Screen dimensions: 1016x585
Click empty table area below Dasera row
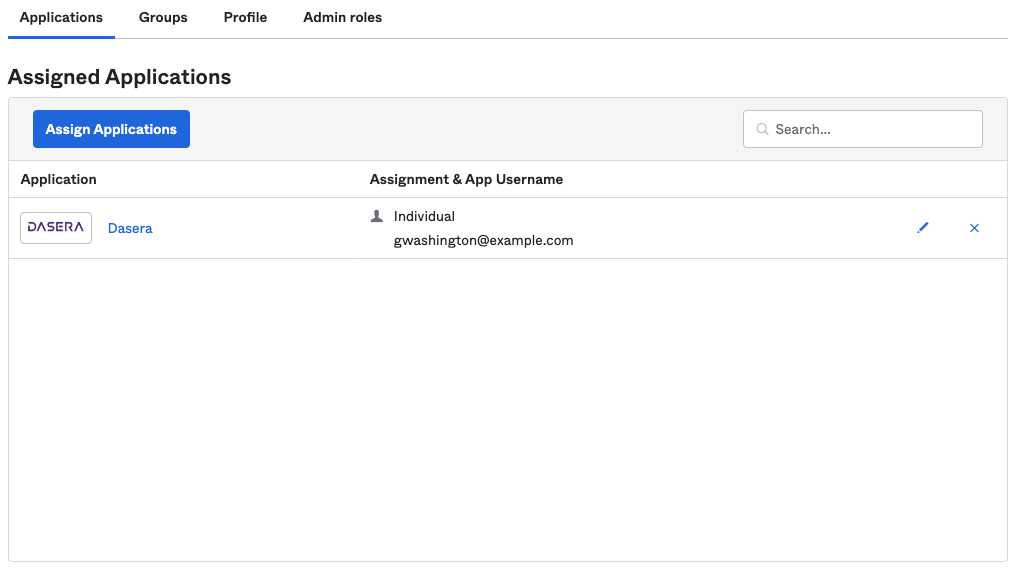[507, 409]
